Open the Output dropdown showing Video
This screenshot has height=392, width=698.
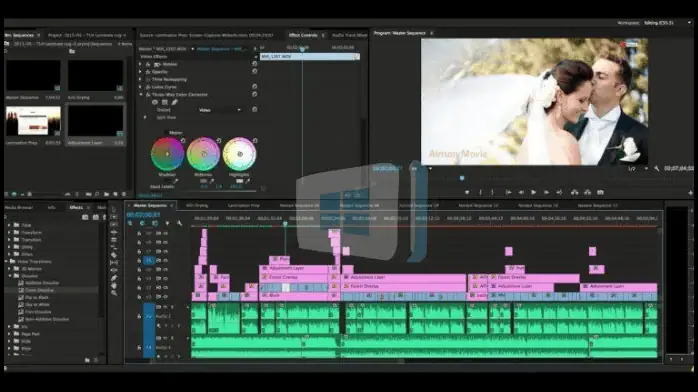[x=220, y=110]
